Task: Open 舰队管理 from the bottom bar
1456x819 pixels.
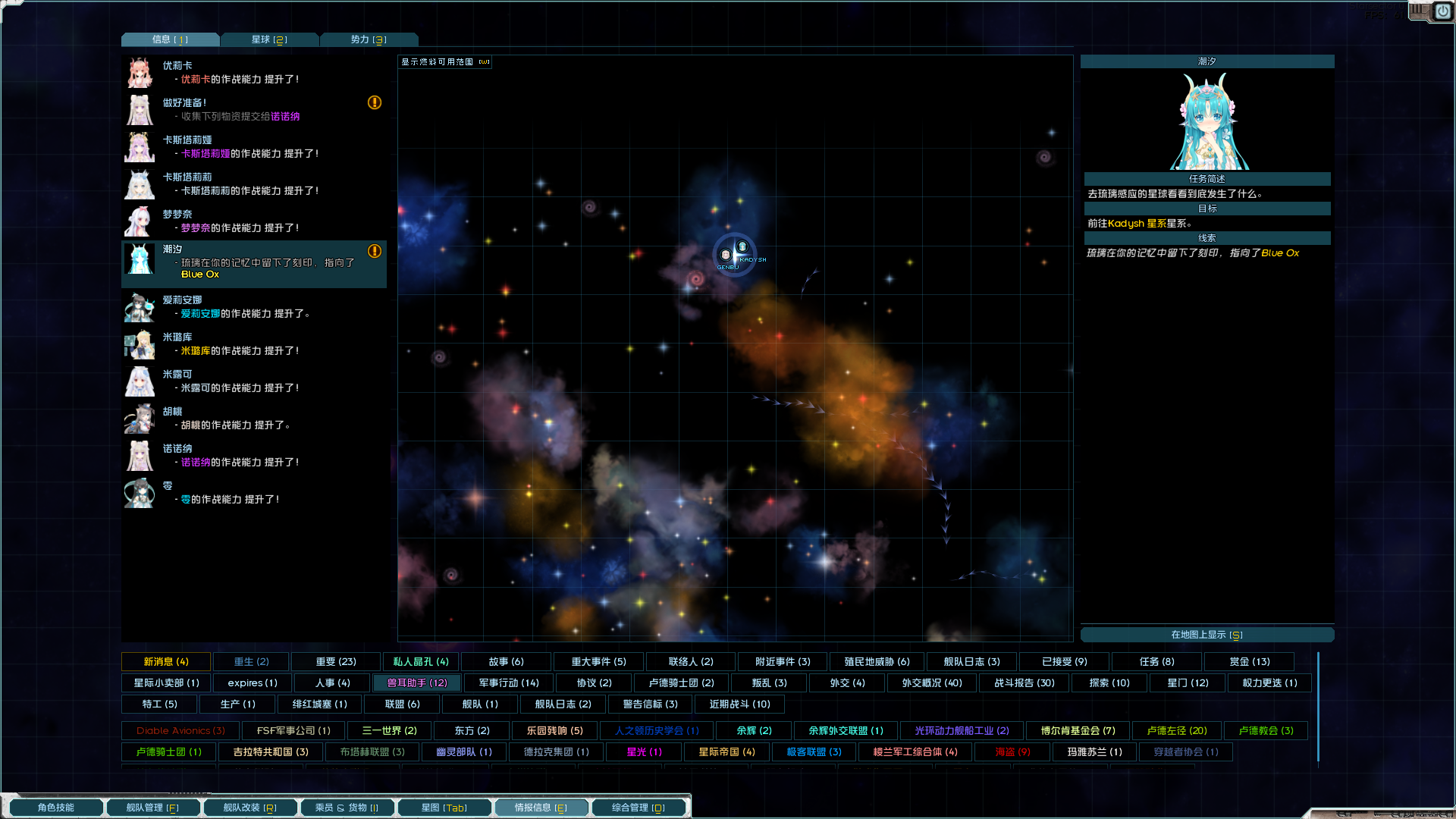Action: click(x=152, y=808)
